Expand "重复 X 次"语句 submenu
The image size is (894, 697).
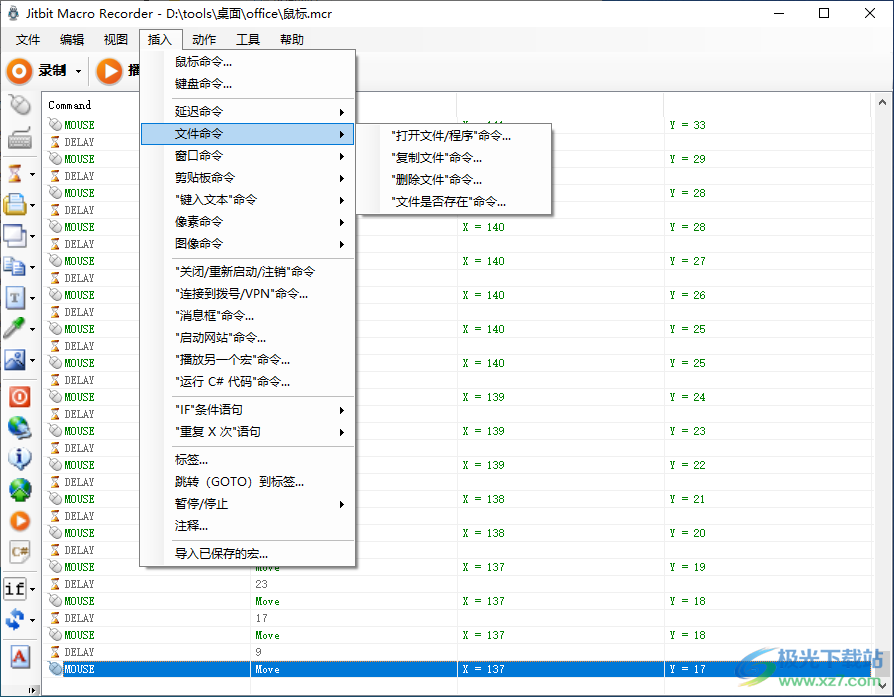(x=247, y=432)
